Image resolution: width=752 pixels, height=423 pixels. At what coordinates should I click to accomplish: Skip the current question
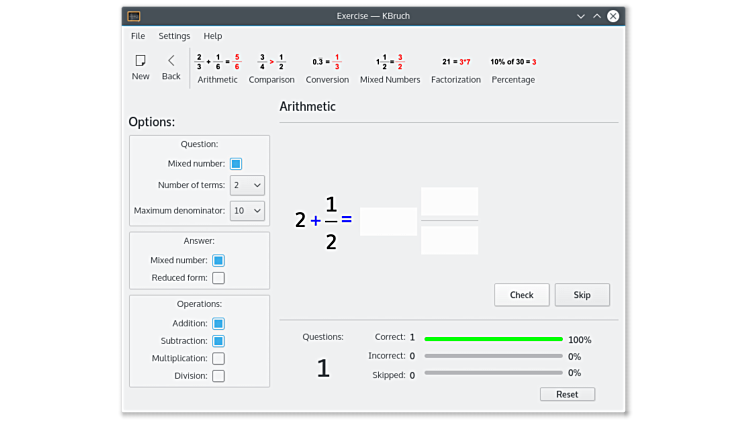coord(582,295)
